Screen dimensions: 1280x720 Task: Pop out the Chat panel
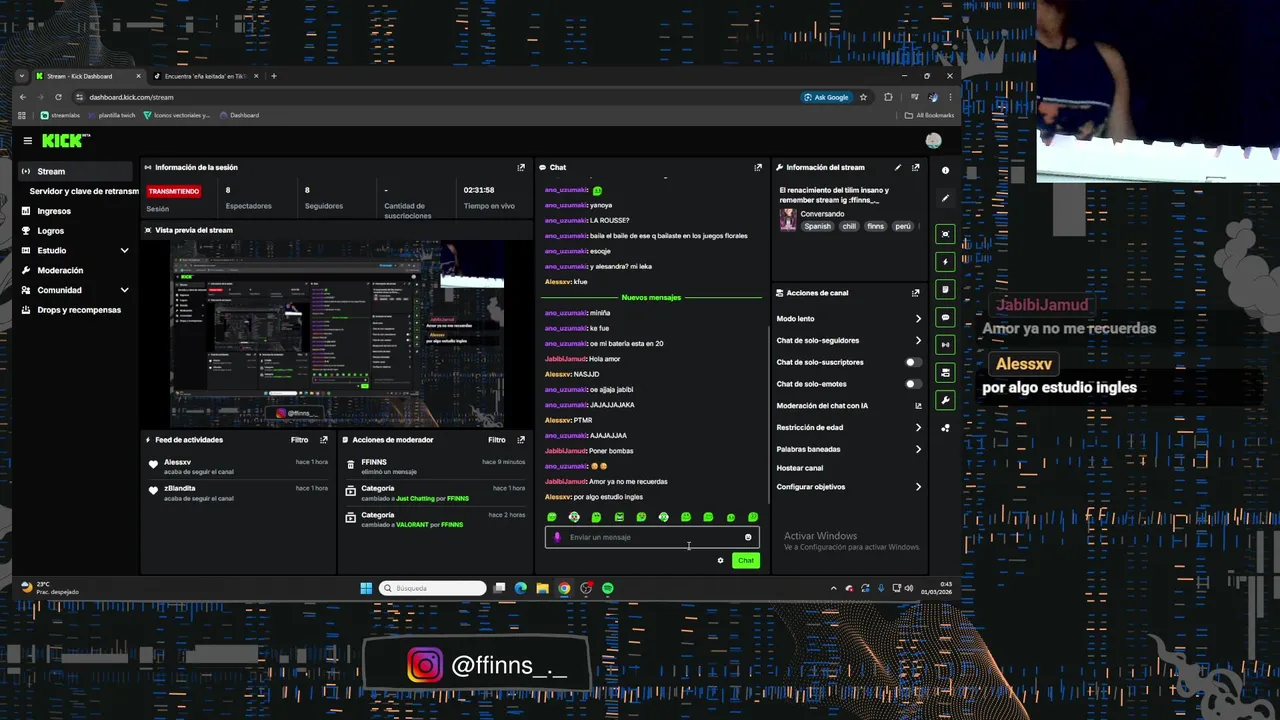758,168
